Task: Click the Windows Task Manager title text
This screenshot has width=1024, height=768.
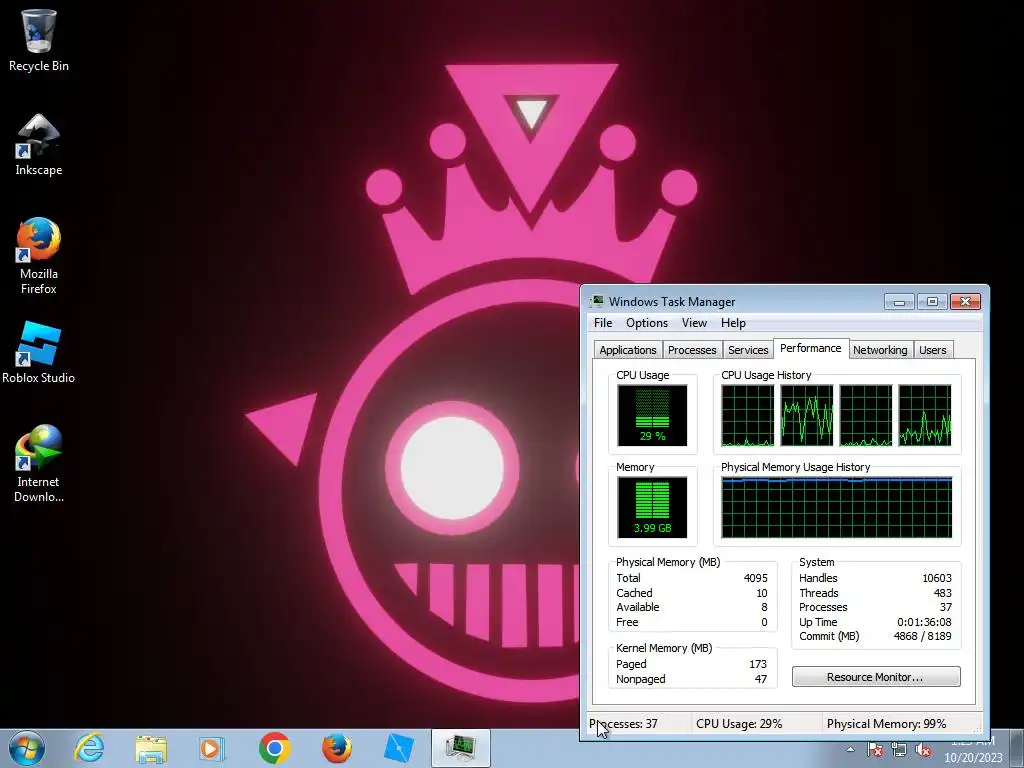Action: pyautogui.click(x=672, y=302)
